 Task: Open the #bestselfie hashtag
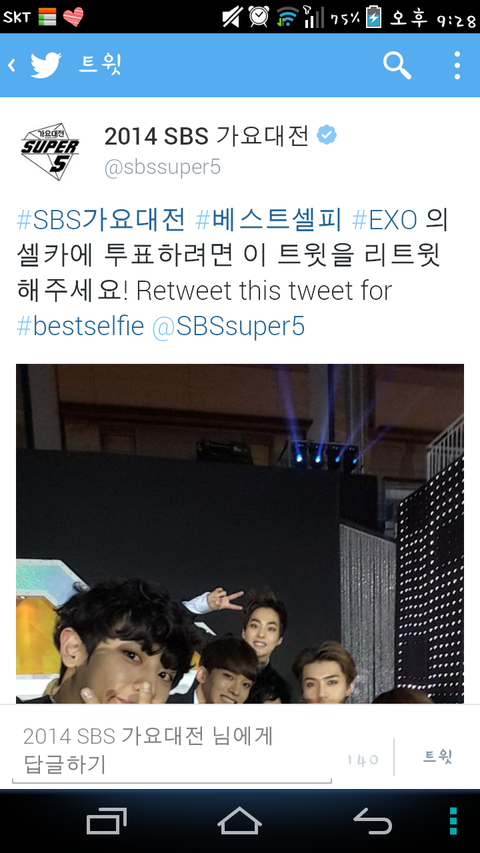tap(80, 326)
